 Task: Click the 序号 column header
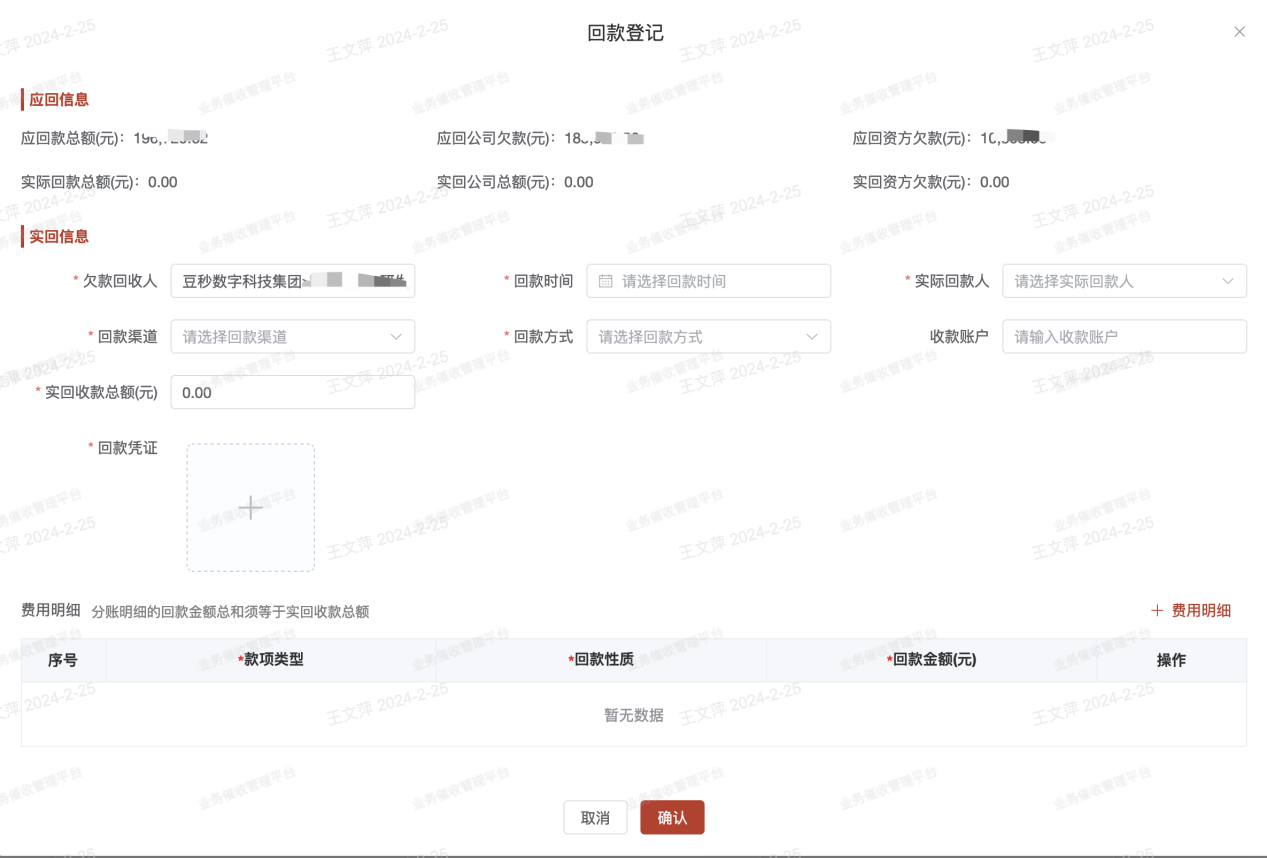pyautogui.click(x=63, y=661)
